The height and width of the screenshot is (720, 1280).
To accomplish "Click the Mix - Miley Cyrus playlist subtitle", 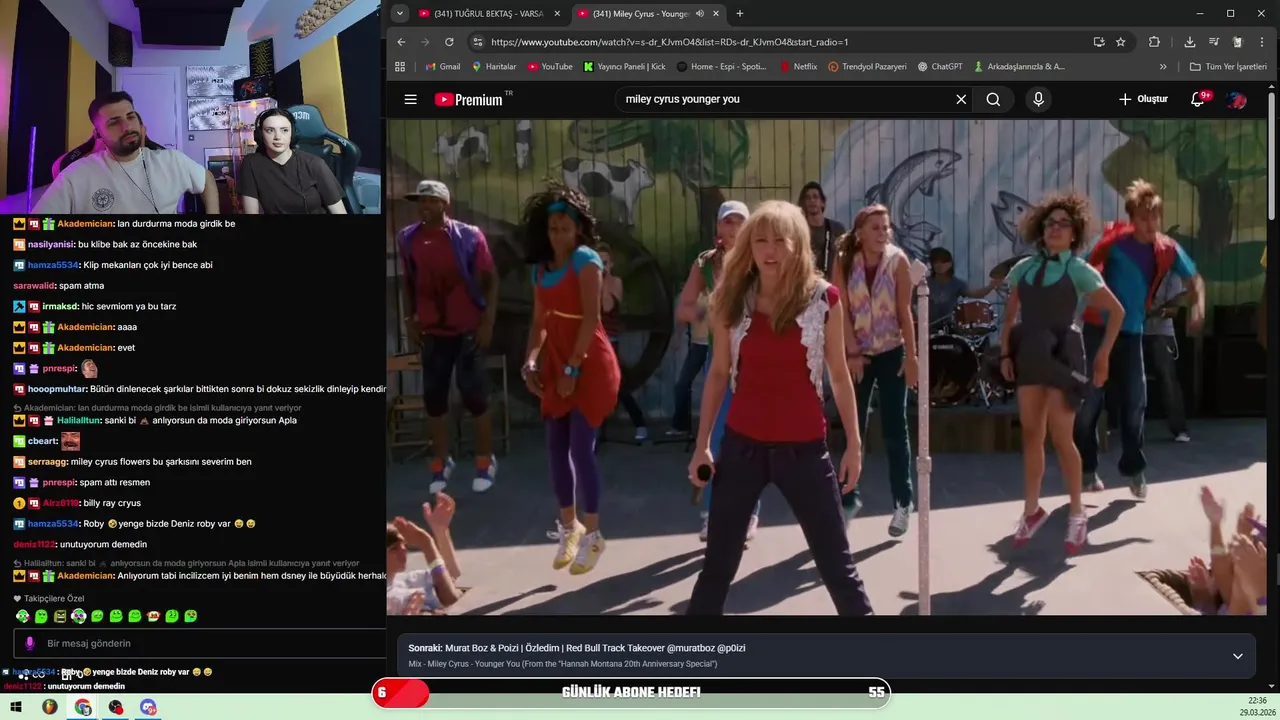I will (563, 664).
